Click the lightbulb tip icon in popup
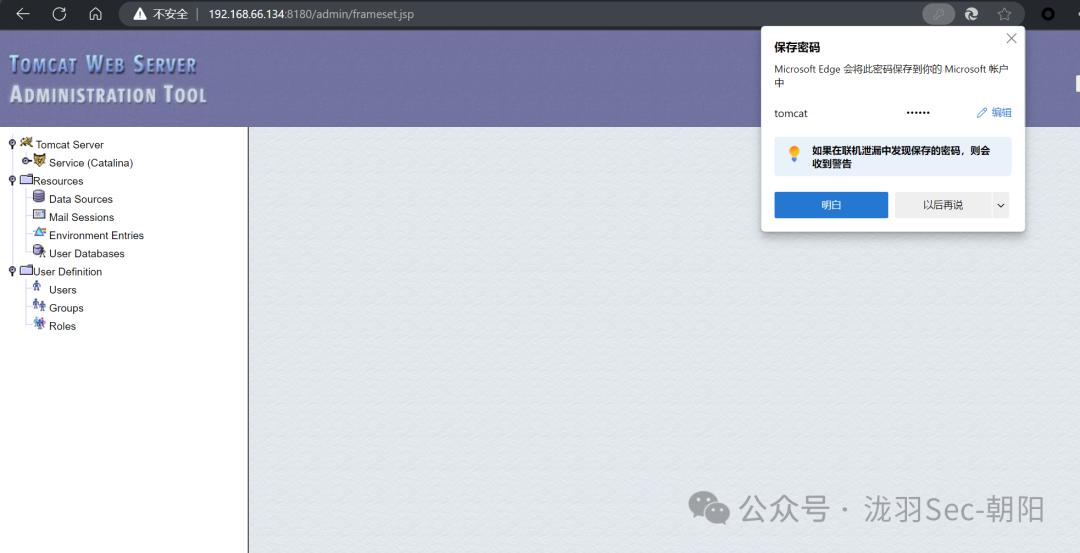Image resolution: width=1080 pixels, height=553 pixels. pos(794,154)
